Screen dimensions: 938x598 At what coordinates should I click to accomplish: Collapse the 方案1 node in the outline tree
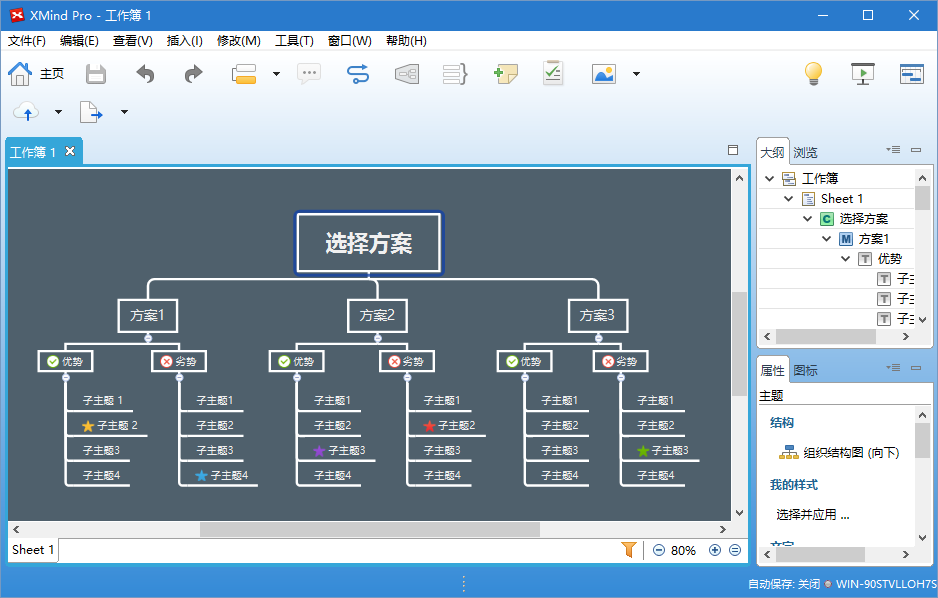(827, 239)
